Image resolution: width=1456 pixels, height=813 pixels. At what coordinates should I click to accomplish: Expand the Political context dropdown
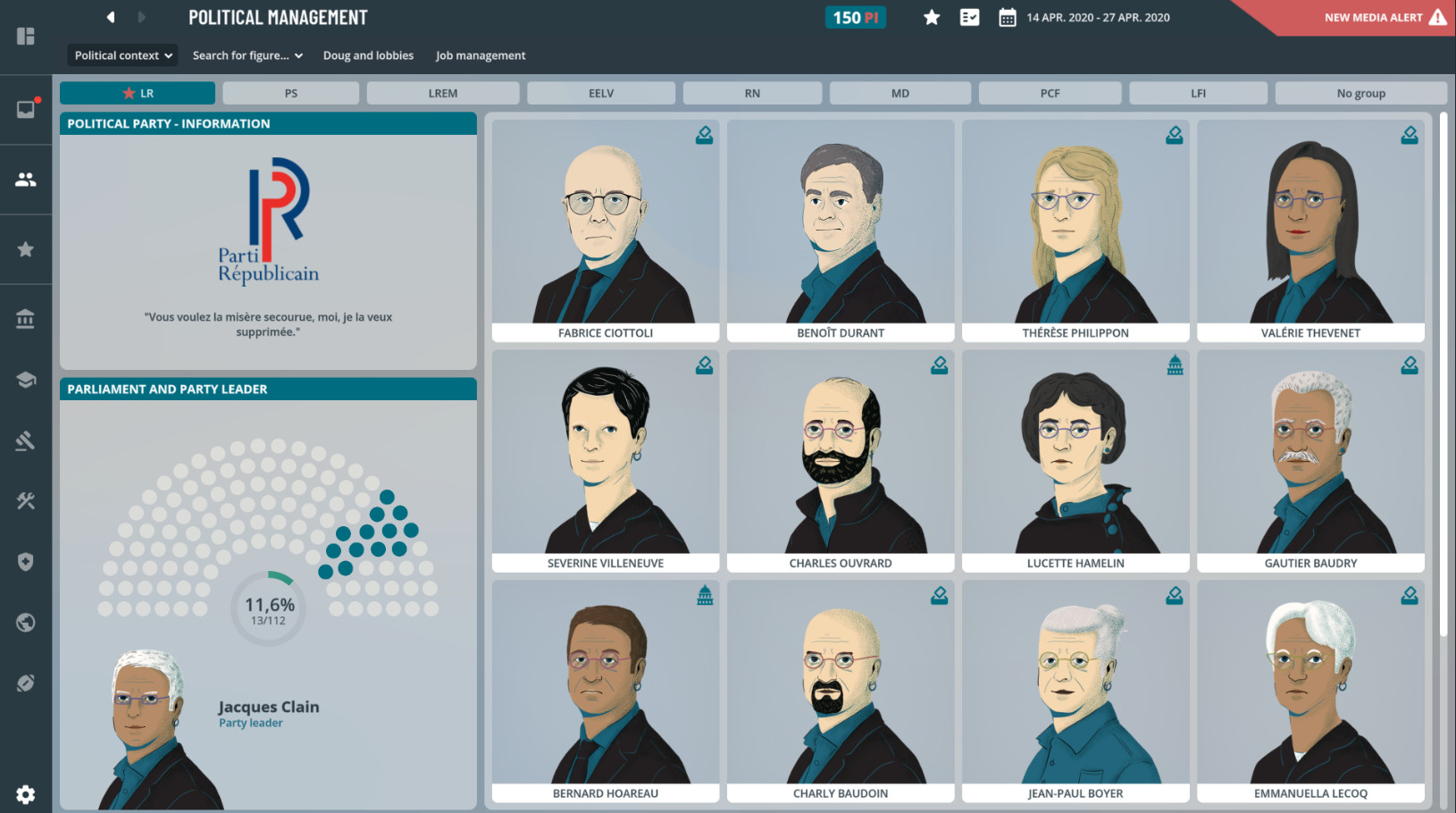(122, 55)
